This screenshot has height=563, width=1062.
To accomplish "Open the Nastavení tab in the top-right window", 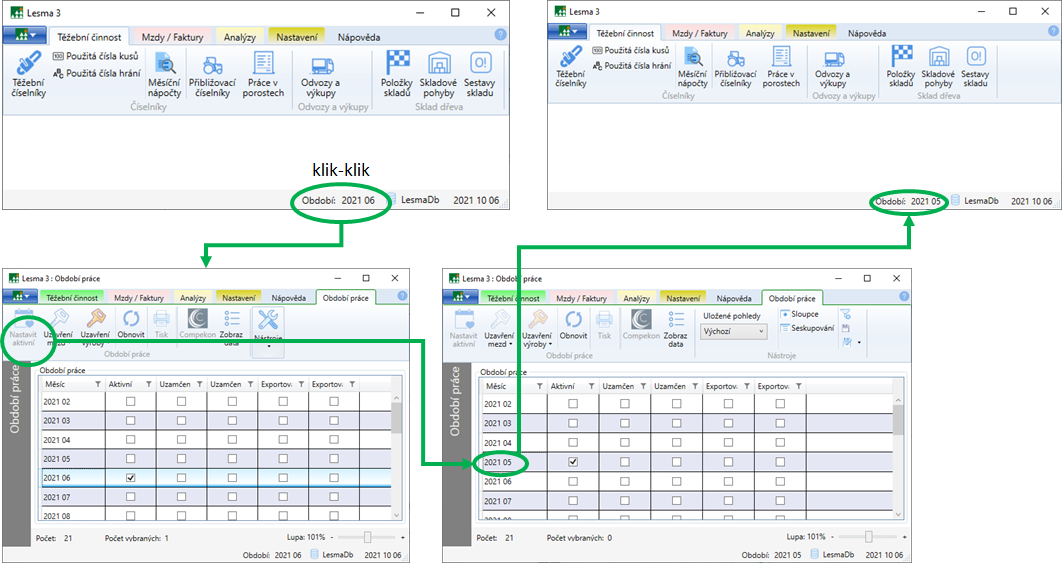I will tap(811, 33).
